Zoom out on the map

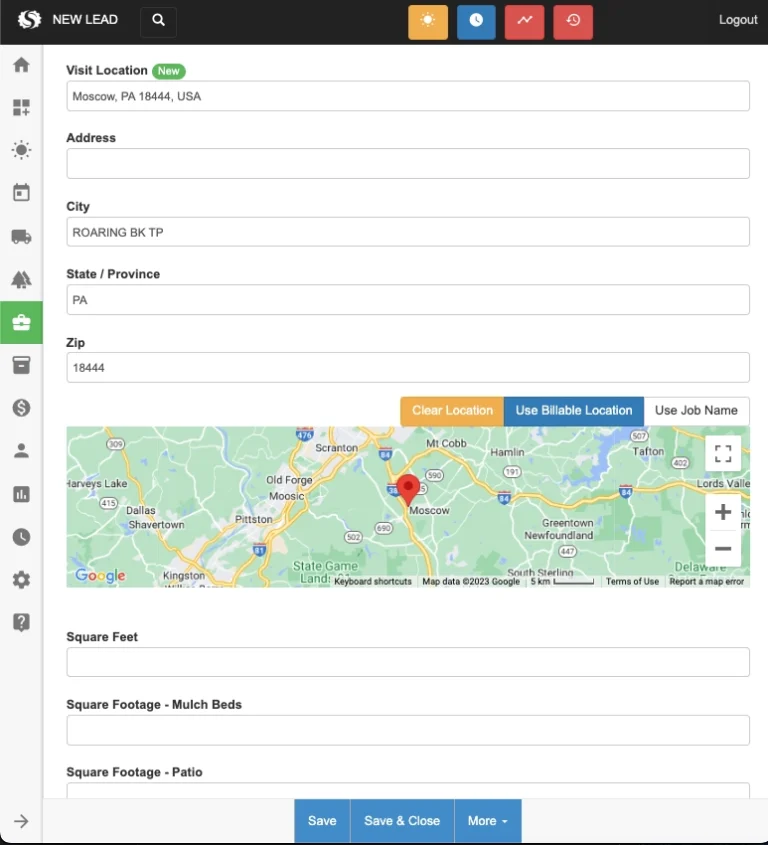[723, 548]
